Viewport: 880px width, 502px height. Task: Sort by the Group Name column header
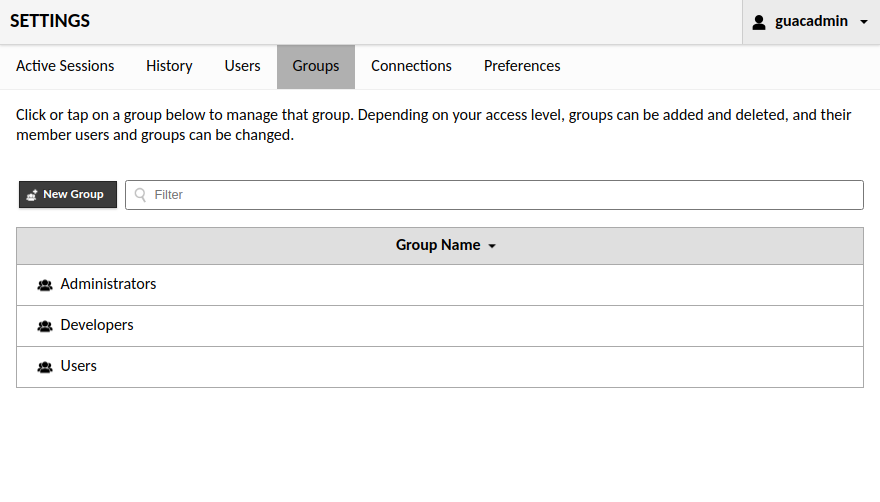[x=438, y=245]
